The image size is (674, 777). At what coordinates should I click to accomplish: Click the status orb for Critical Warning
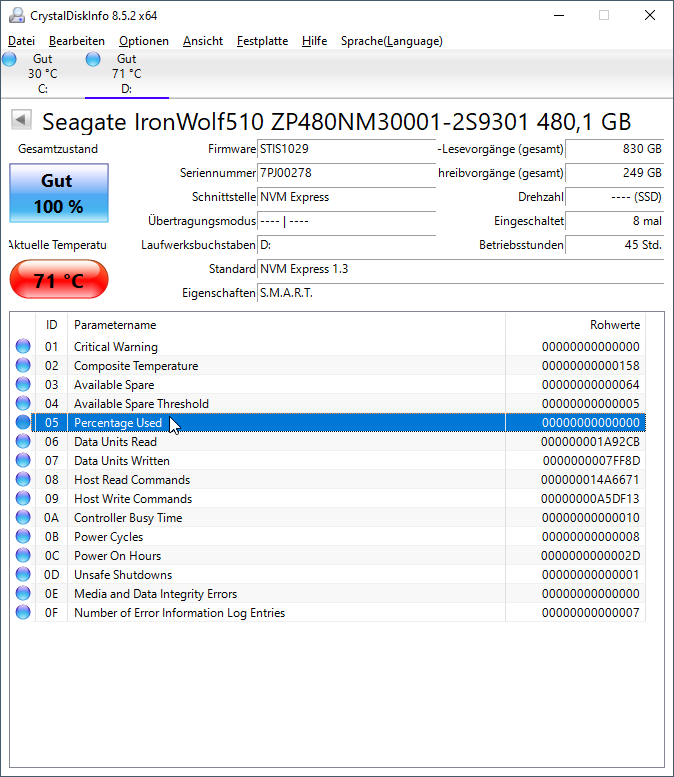[23, 346]
